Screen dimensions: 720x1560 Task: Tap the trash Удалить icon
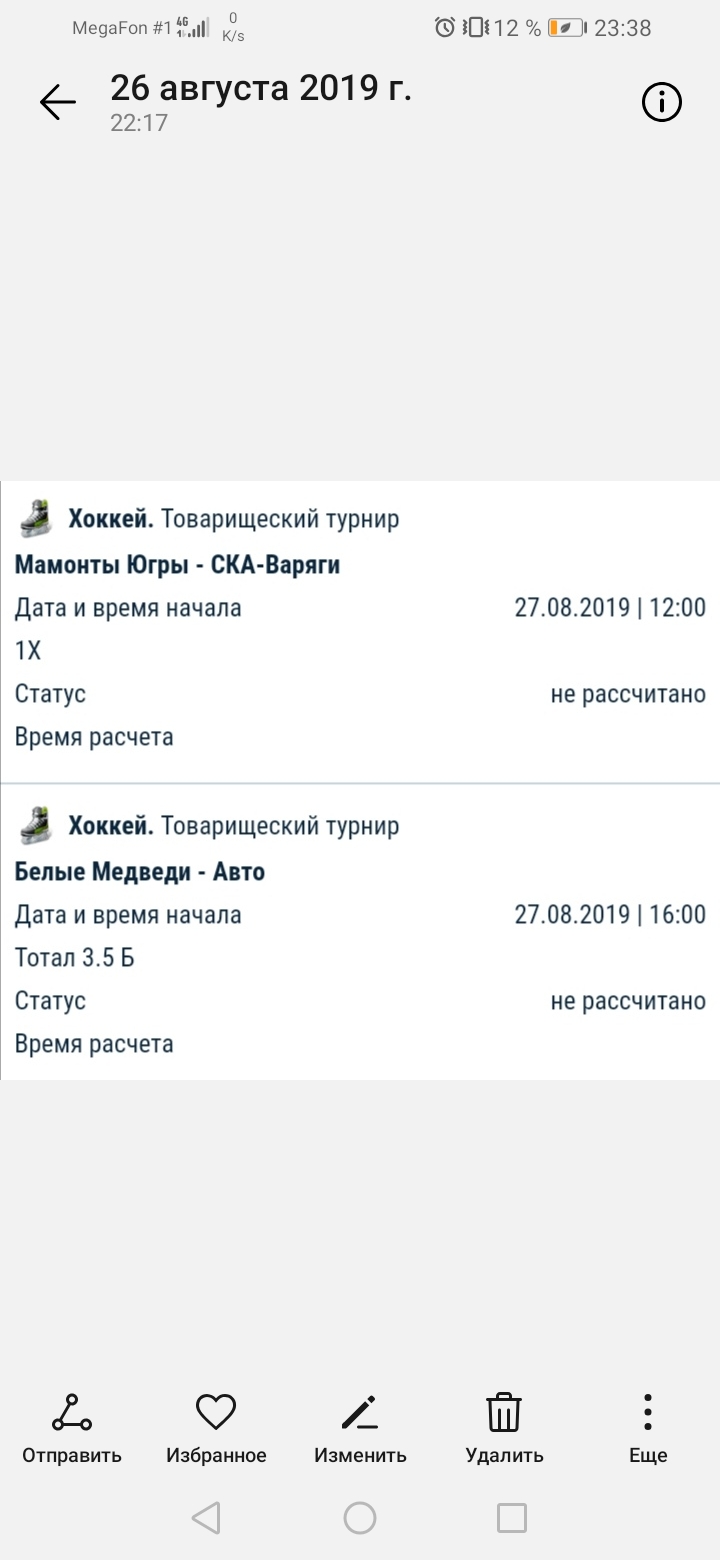504,1412
